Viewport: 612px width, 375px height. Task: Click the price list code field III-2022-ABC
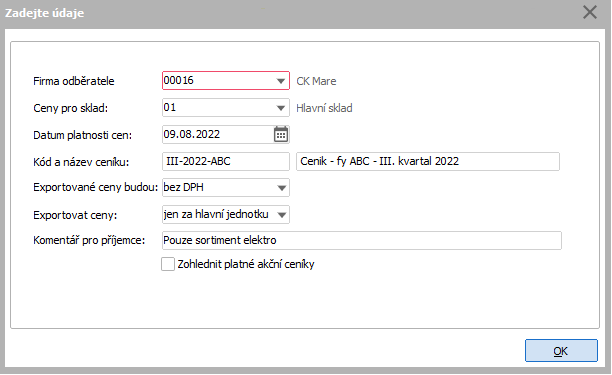[x=226, y=161]
